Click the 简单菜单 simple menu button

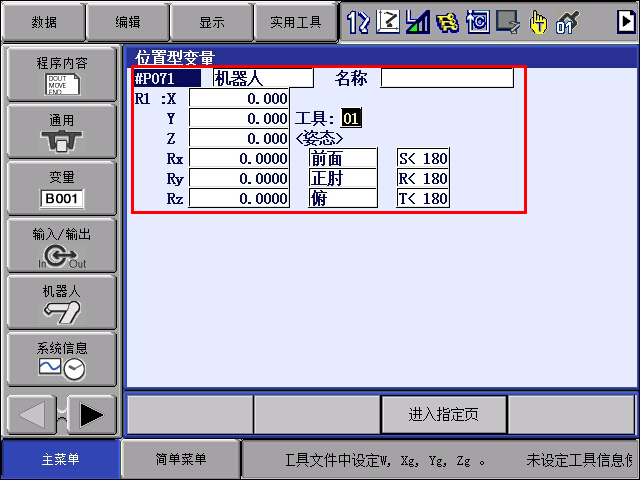[181, 459]
